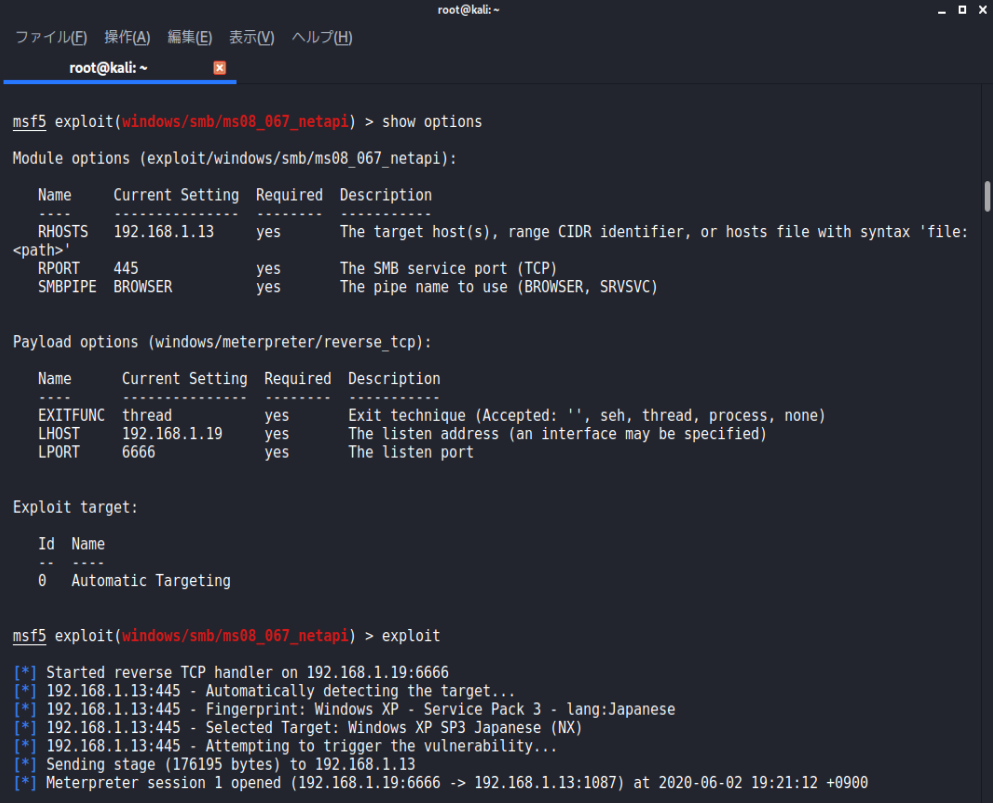Click the 'Automatic Targeting' target name
Image resolution: width=993 pixels, height=803 pixels.
151,581
